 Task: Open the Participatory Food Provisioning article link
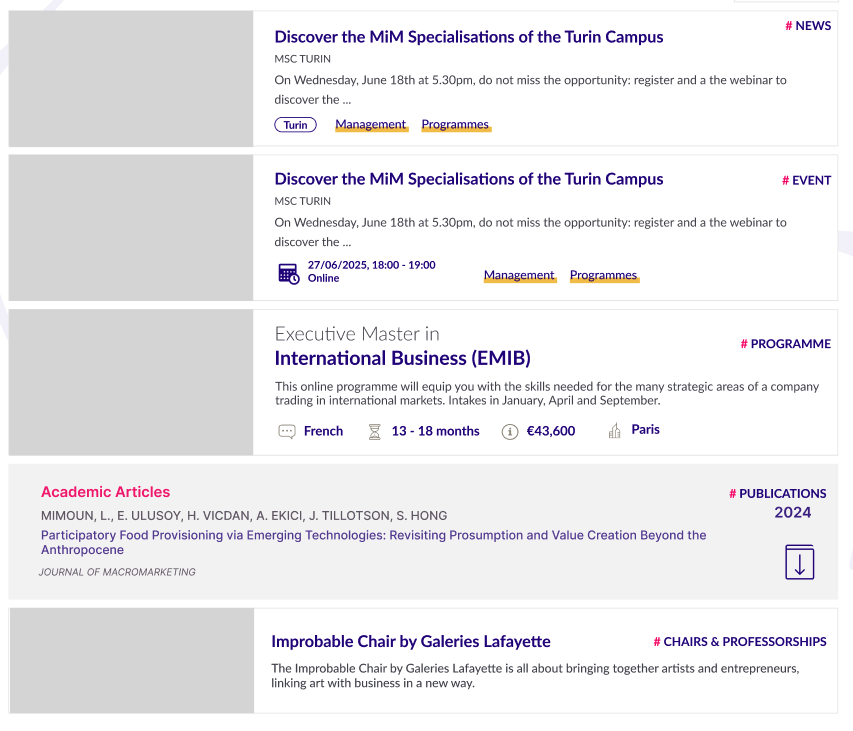373,542
